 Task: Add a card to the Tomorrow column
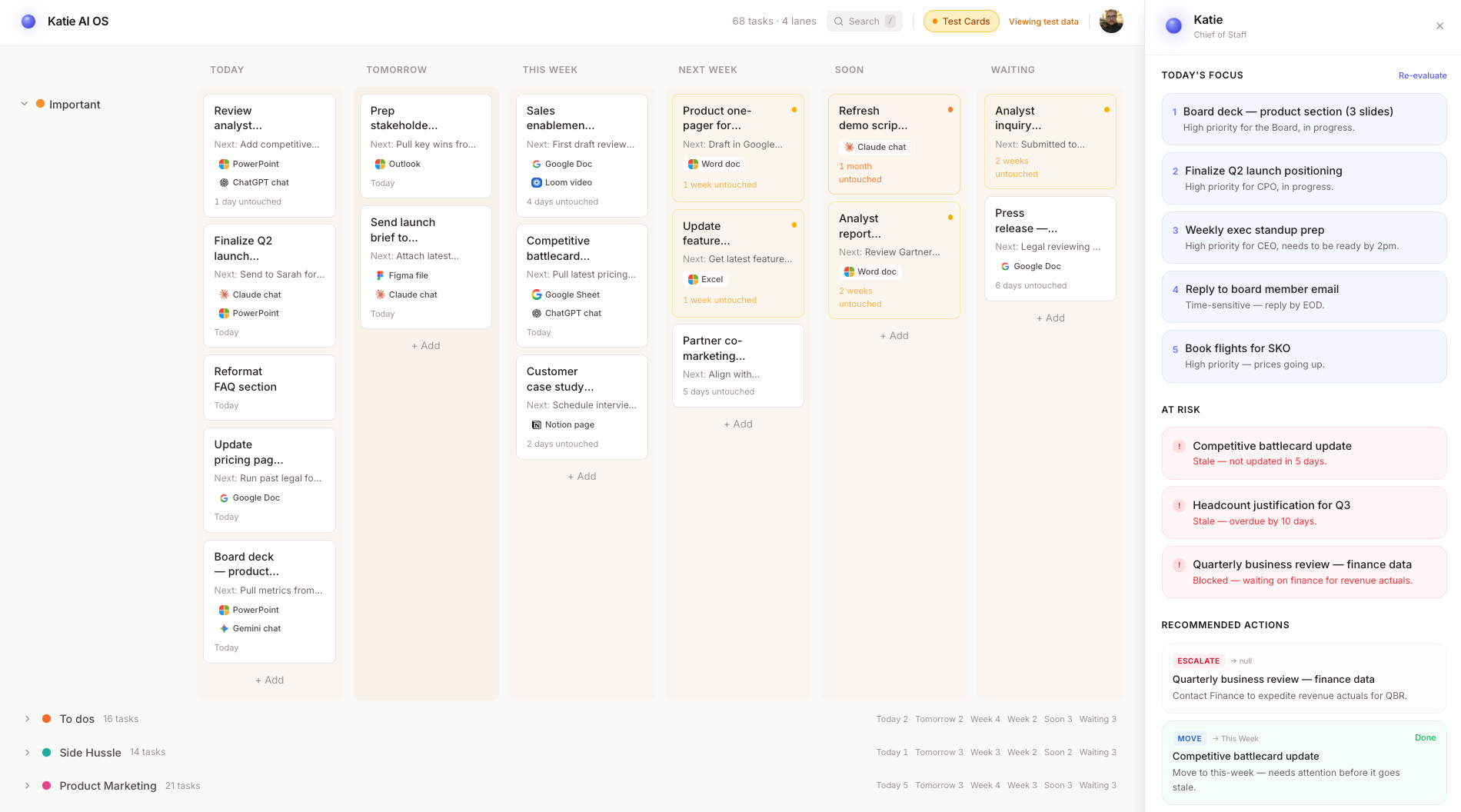[x=426, y=346]
